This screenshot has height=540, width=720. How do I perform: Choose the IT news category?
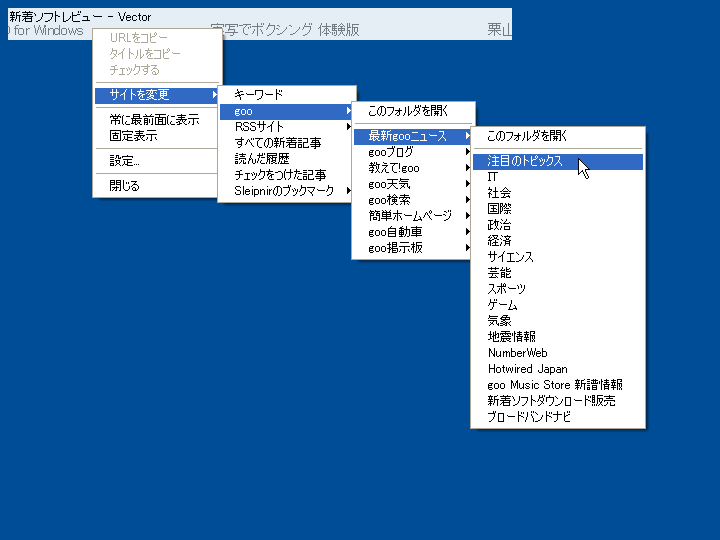coord(558,177)
